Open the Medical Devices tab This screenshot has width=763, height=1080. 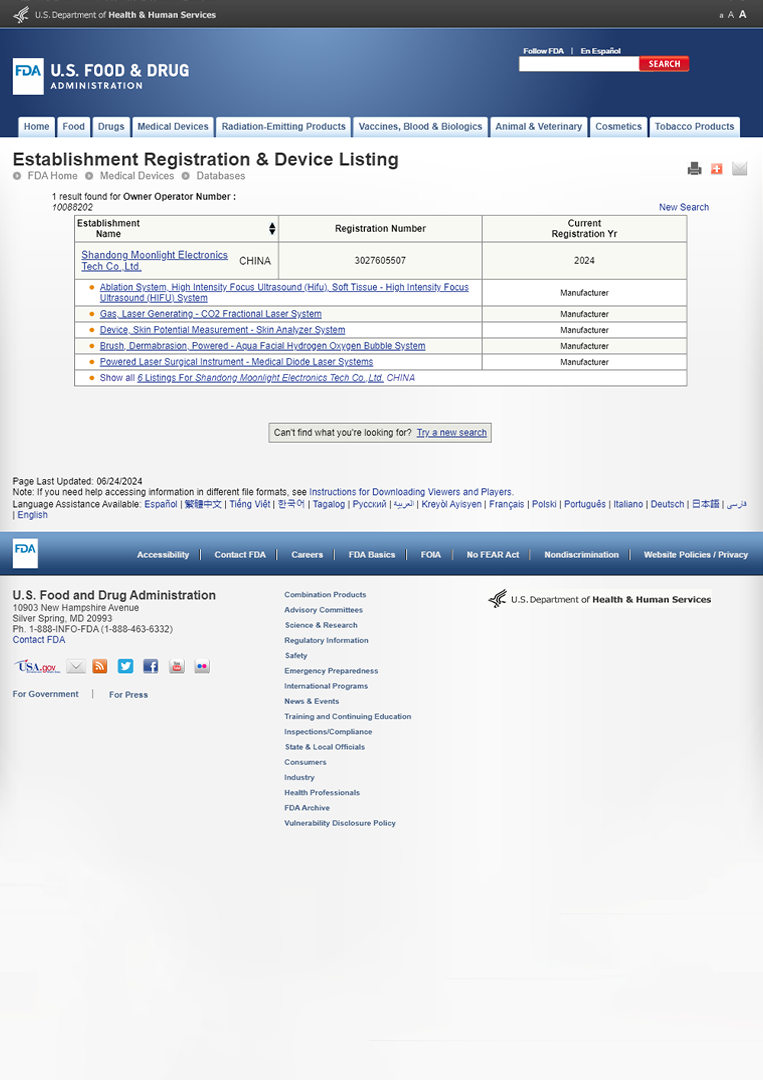tap(173, 127)
